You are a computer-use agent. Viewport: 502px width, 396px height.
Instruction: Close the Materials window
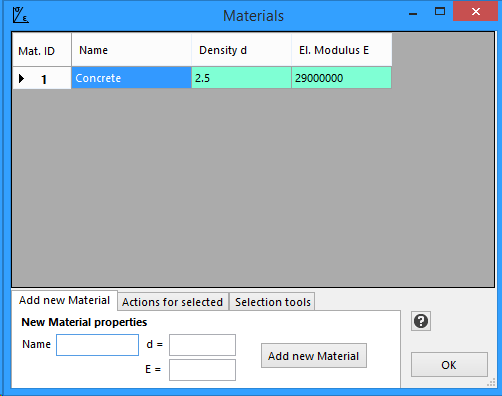[476, 12]
